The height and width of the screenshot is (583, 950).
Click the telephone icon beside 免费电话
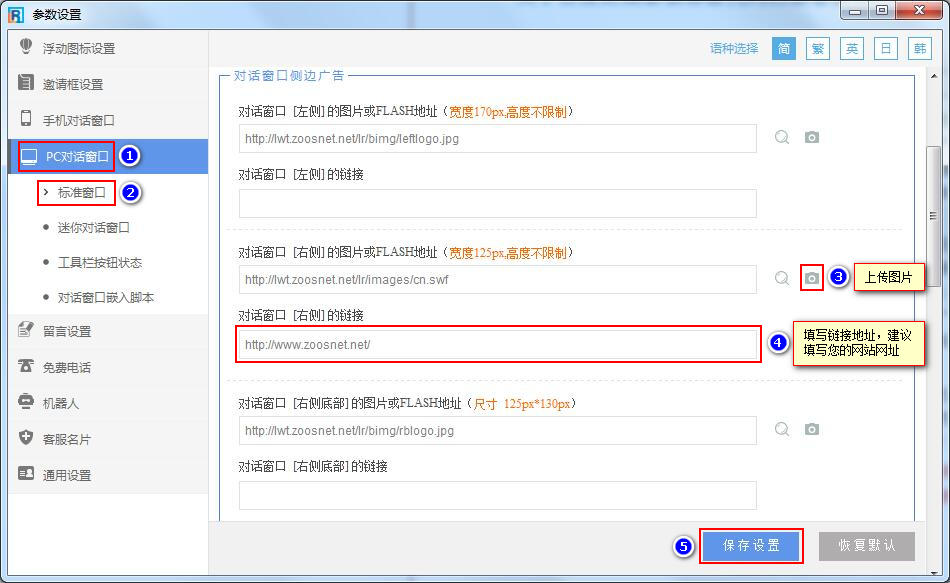26,365
